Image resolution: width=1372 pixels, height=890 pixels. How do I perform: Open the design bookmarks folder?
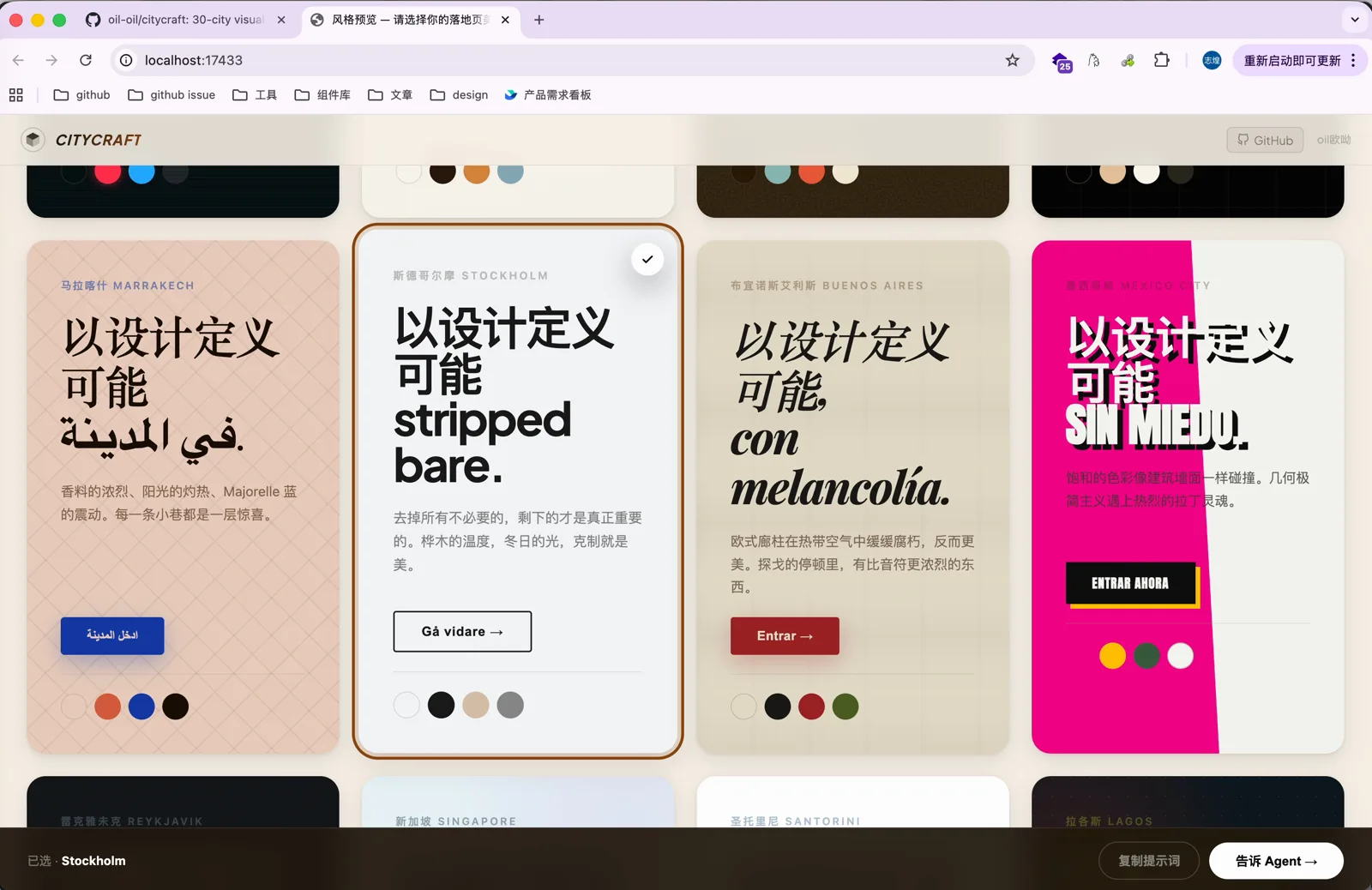pos(459,95)
